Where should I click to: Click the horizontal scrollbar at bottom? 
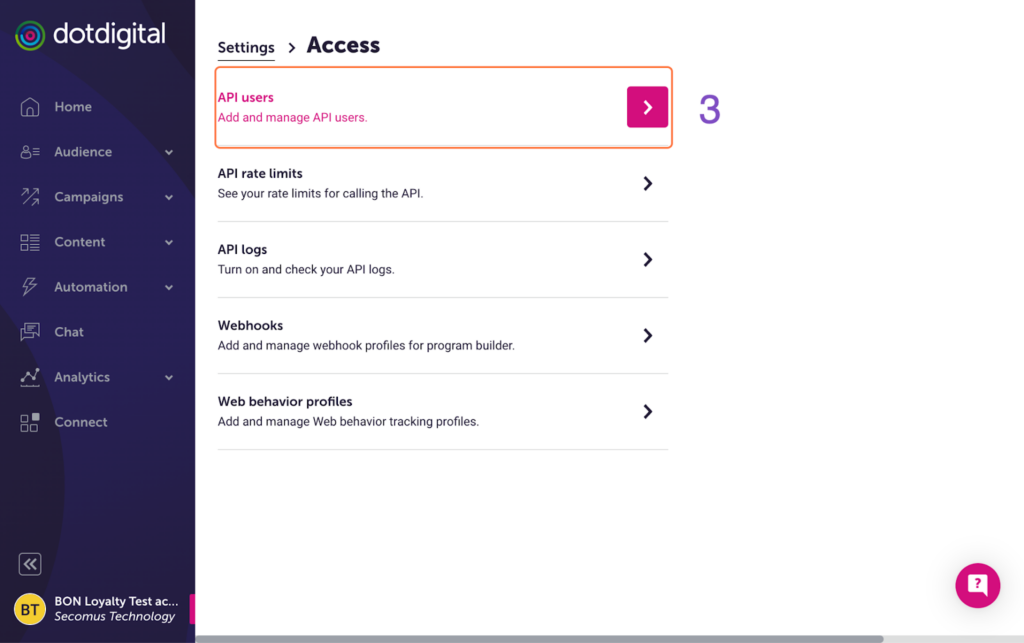click(x=540, y=639)
